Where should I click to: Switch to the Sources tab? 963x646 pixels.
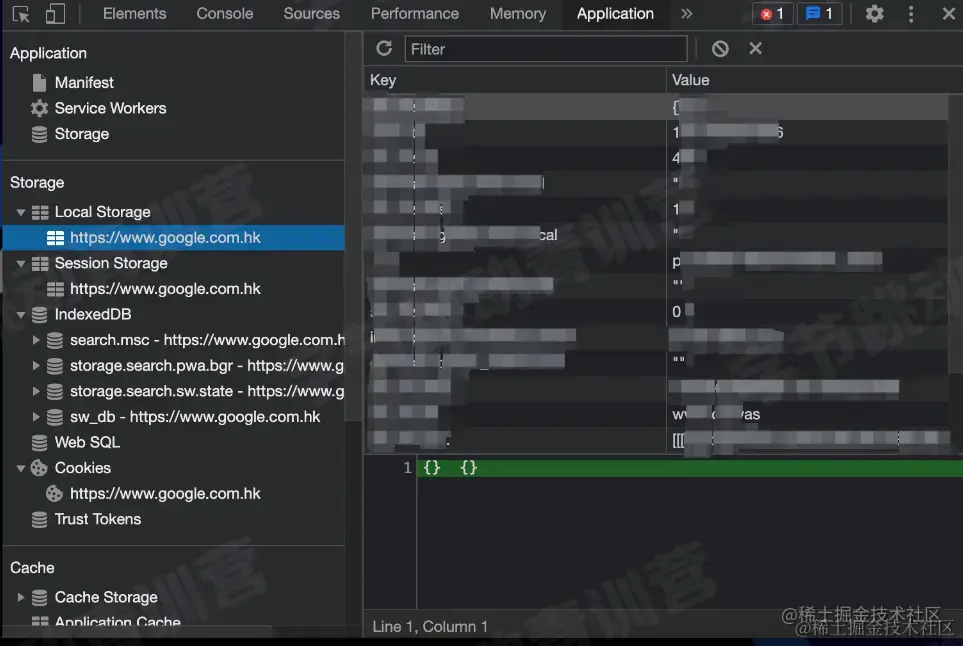[x=311, y=14]
